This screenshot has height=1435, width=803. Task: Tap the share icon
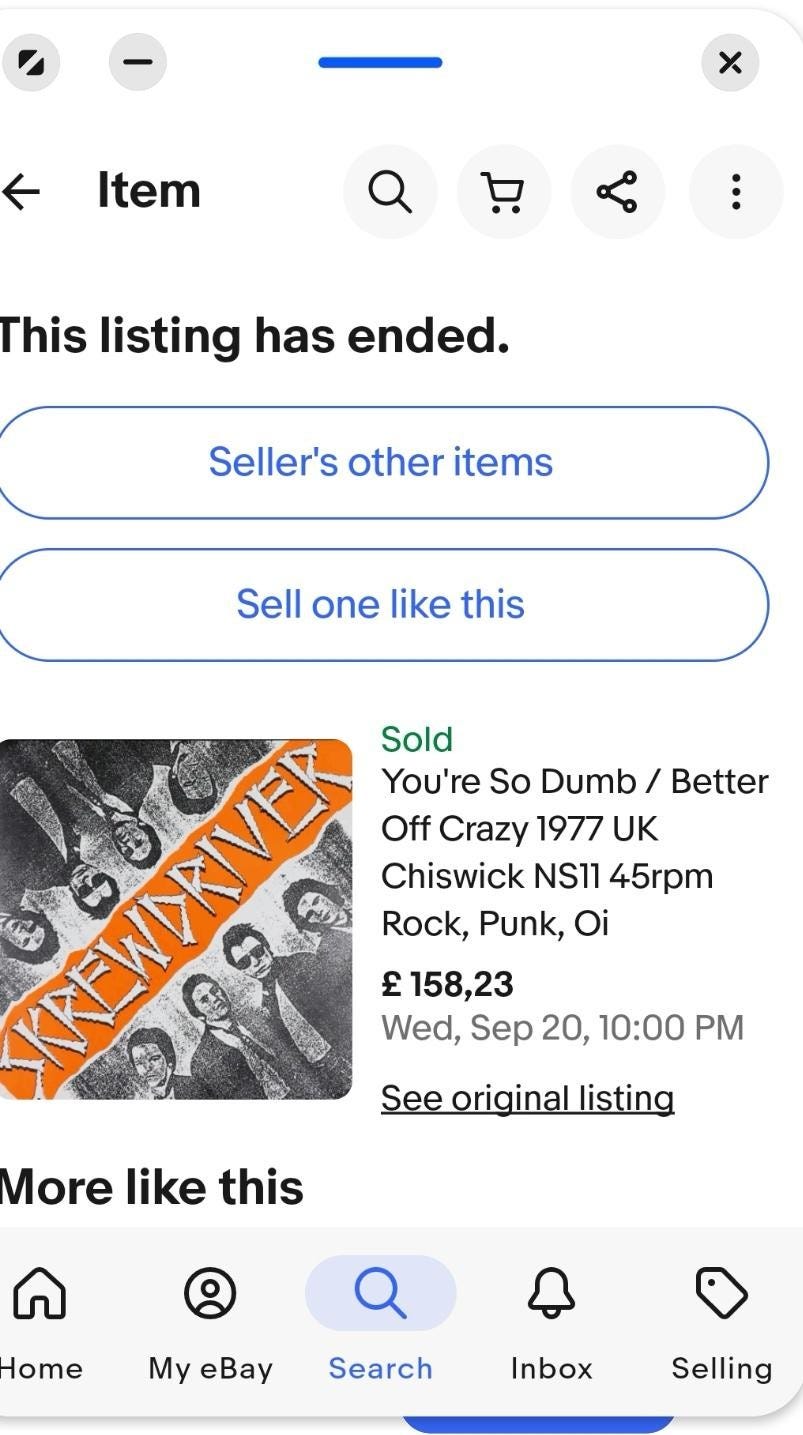point(617,191)
